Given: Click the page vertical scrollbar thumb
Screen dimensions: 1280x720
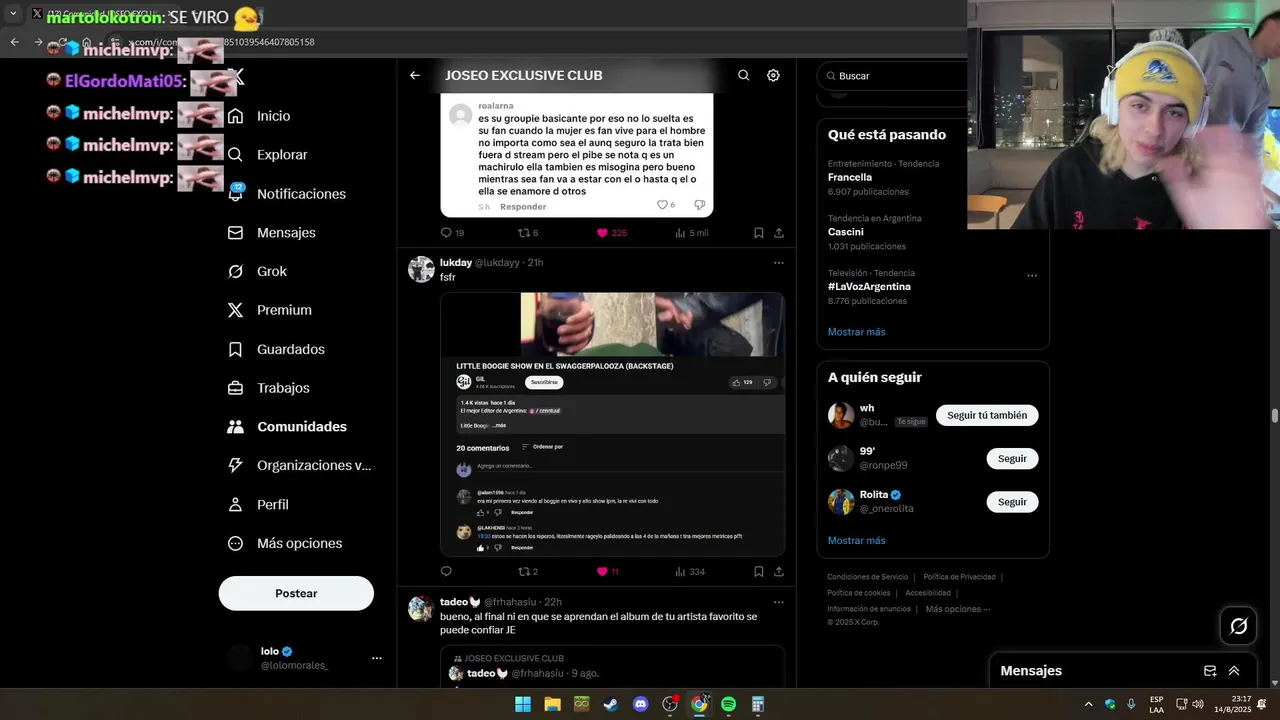Looking at the screenshot, I should click(1274, 415).
